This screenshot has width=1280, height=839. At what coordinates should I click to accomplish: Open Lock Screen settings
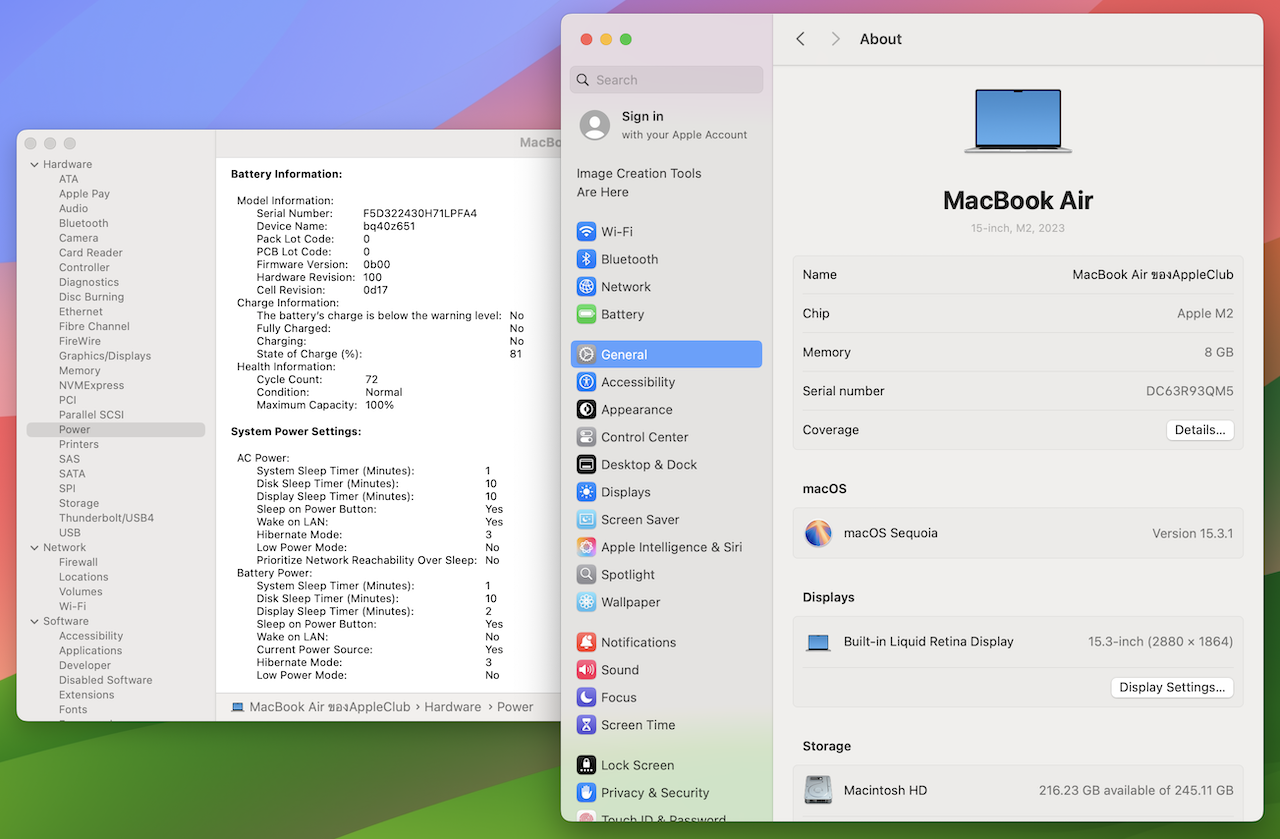[x=666, y=765]
